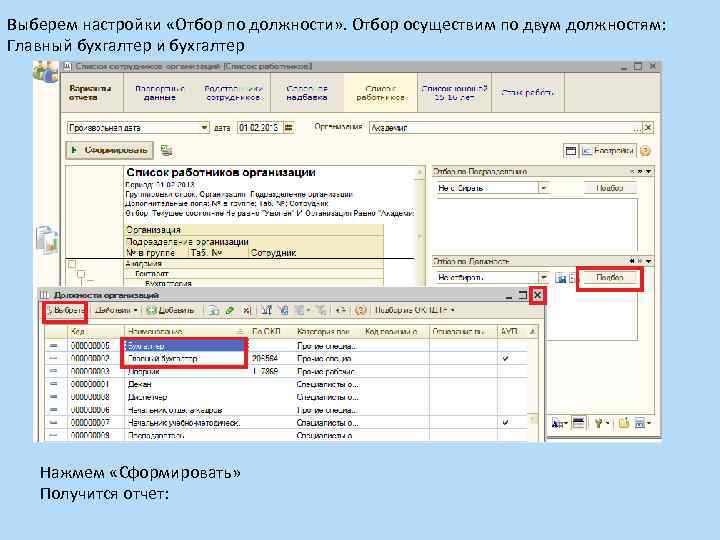Click Подбор in Отбор по Должности
Viewport: 720px width, 540px height.
pyautogui.click(x=609, y=277)
